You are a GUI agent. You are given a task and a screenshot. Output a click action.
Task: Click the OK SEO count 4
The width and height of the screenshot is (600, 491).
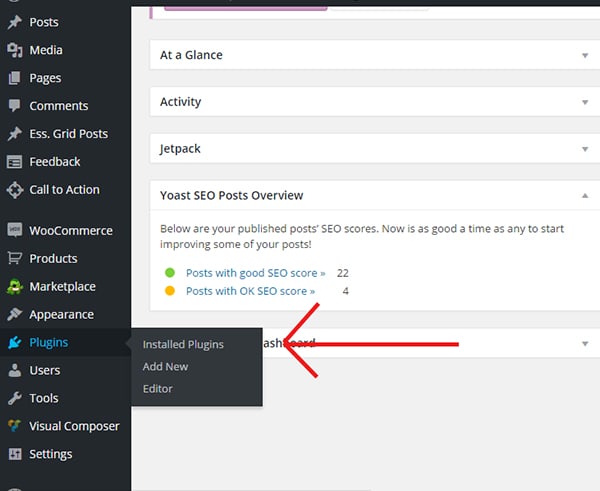click(x=346, y=291)
